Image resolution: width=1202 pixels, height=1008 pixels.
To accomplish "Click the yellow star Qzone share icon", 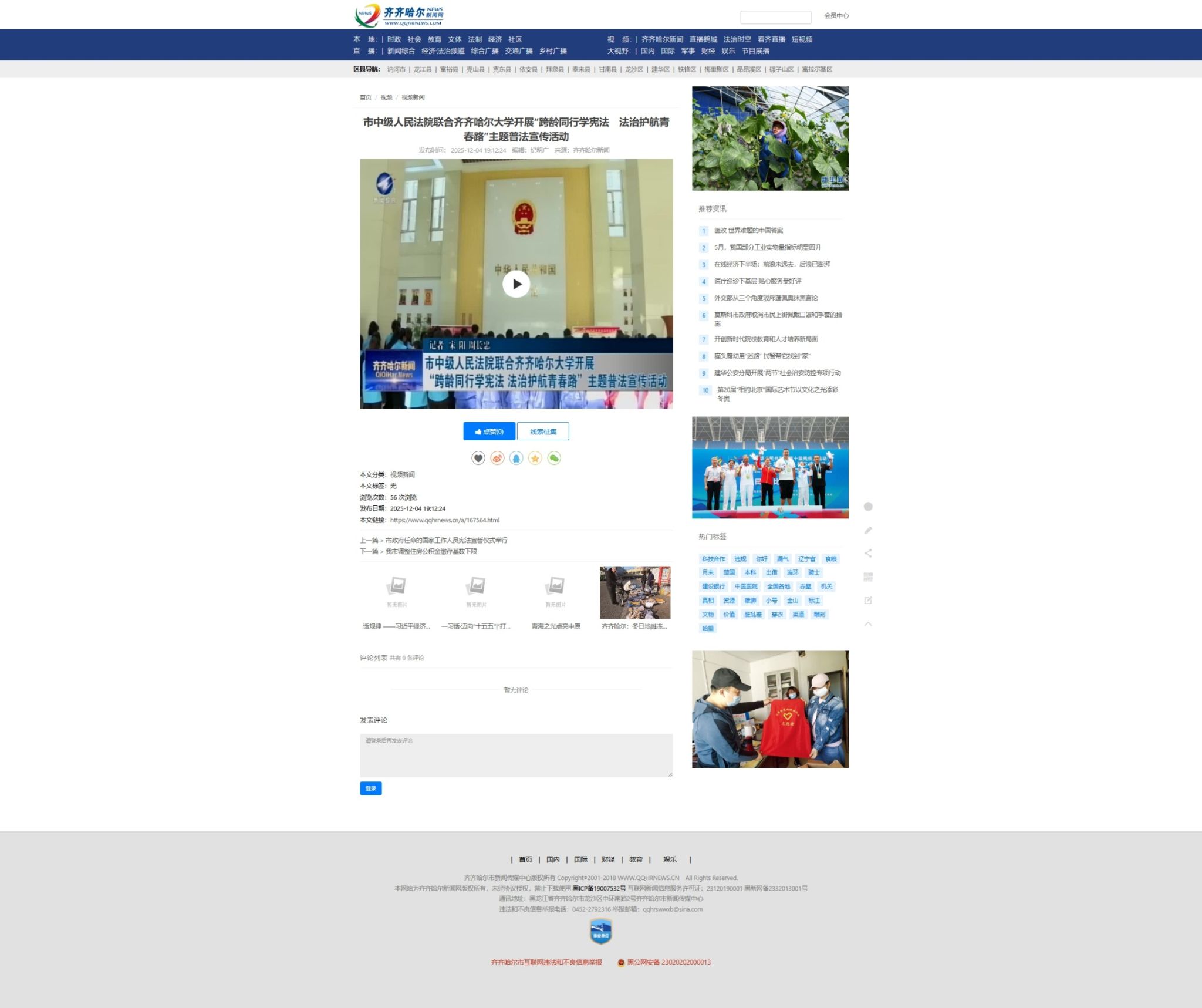I will pos(535,458).
